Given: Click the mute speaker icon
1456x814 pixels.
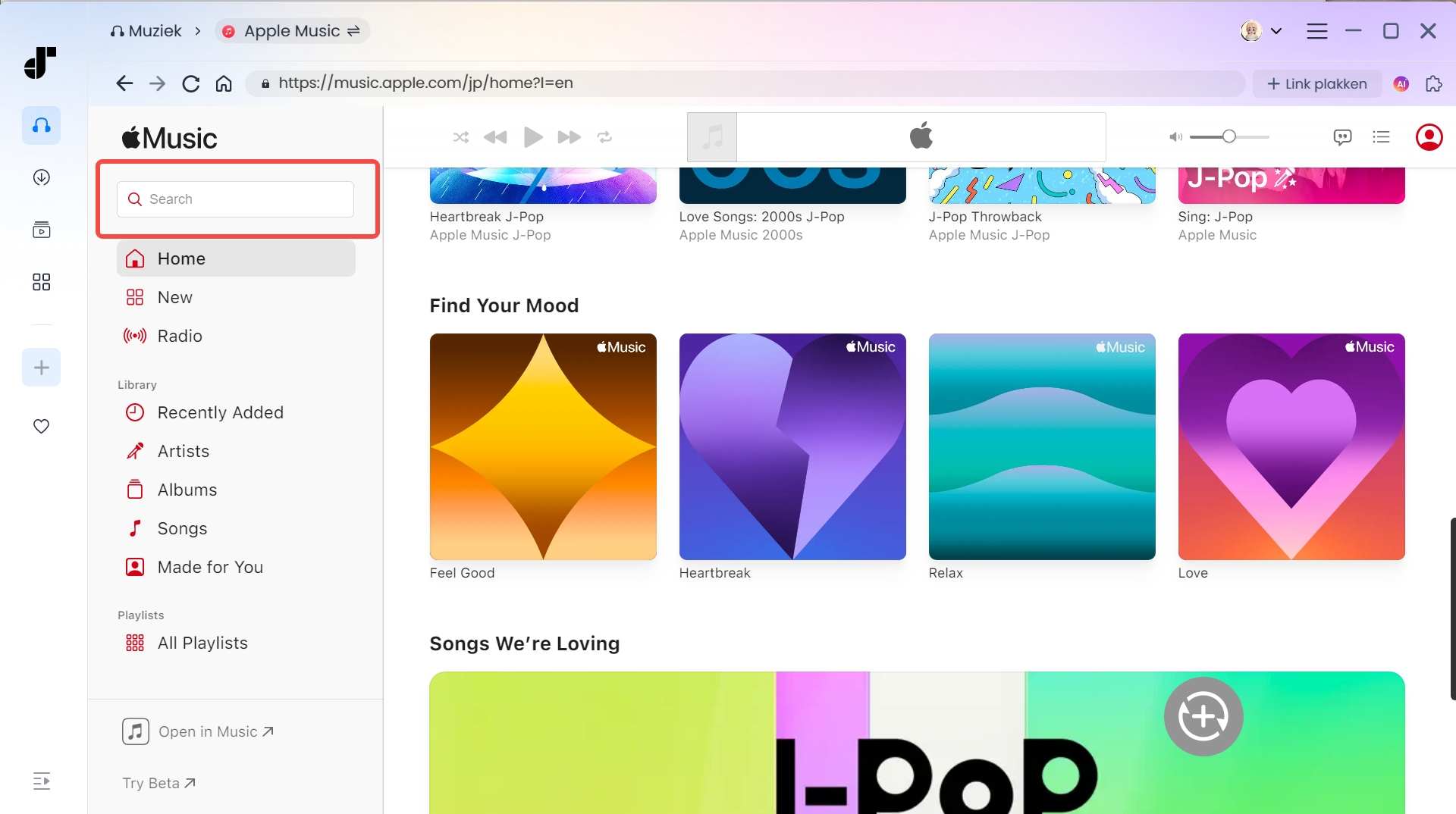Looking at the screenshot, I should [x=1176, y=137].
